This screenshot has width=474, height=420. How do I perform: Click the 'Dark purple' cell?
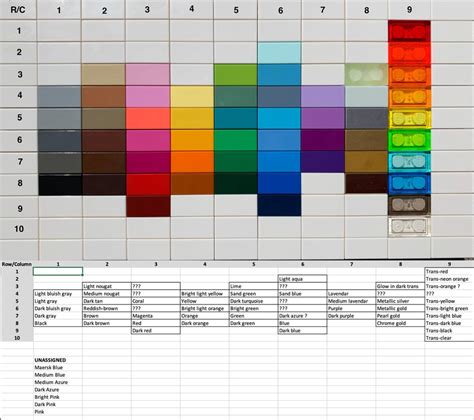point(351,316)
